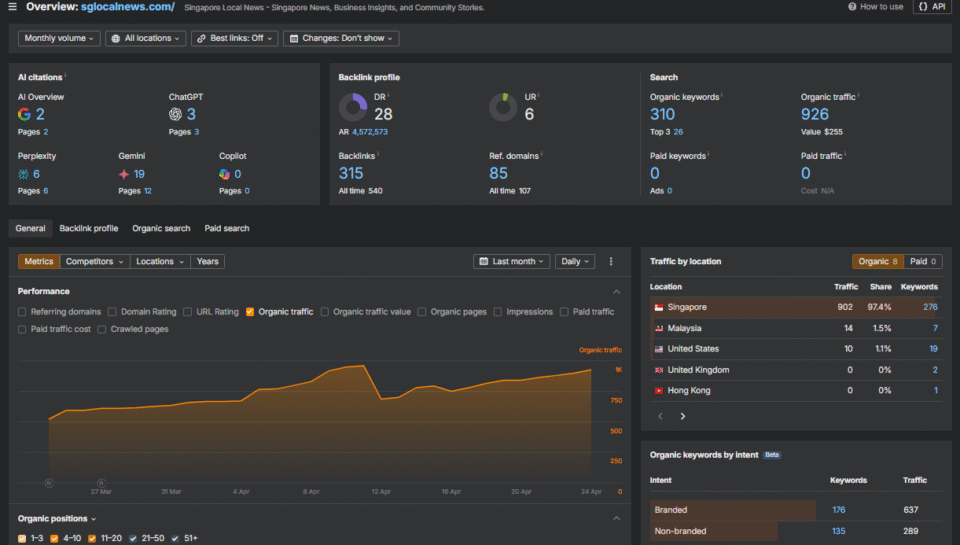Screen dimensions: 960x545
Task: Uncheck the 1–3 positions checkbox
Action: pyautogui.click(x=22, y=538)
